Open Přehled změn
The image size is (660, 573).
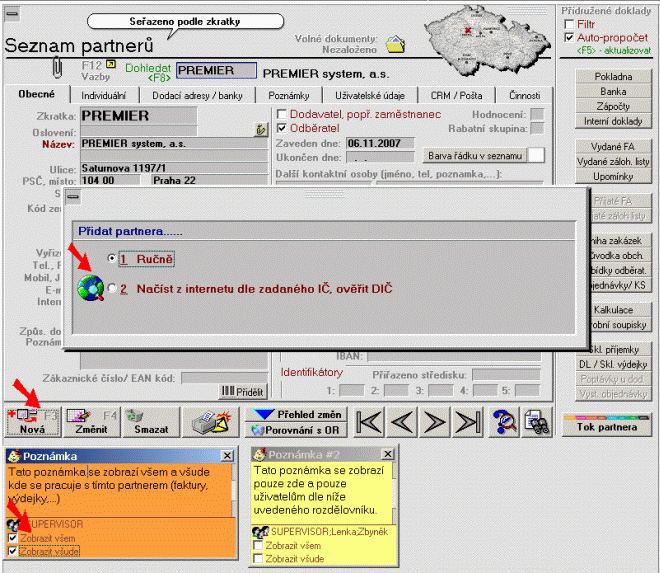[x=296, y=415]
